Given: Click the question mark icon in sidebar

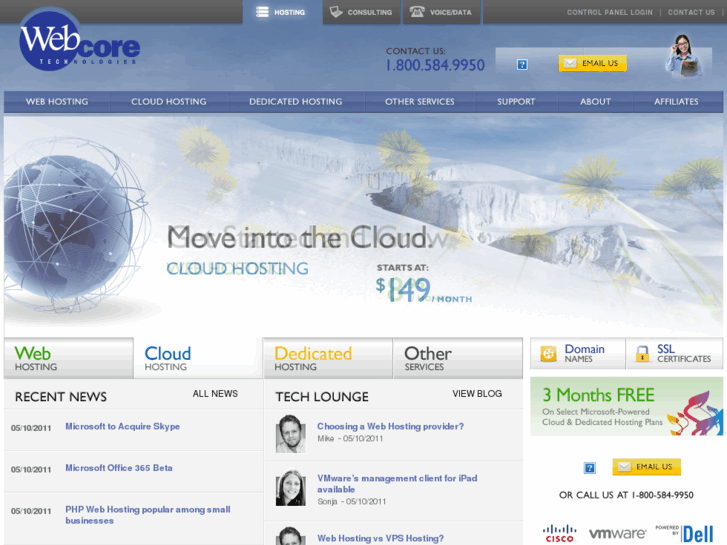Looking at the screenshot, I should tap(589, 468).
